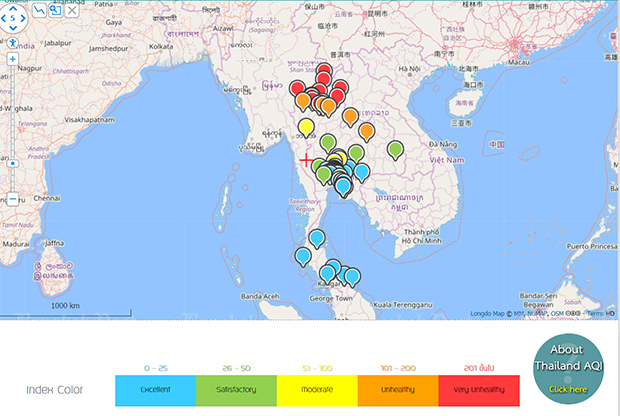Click the zoom out minus button
620x416 pixels.
pyautogui.click(x=12, y=199)
